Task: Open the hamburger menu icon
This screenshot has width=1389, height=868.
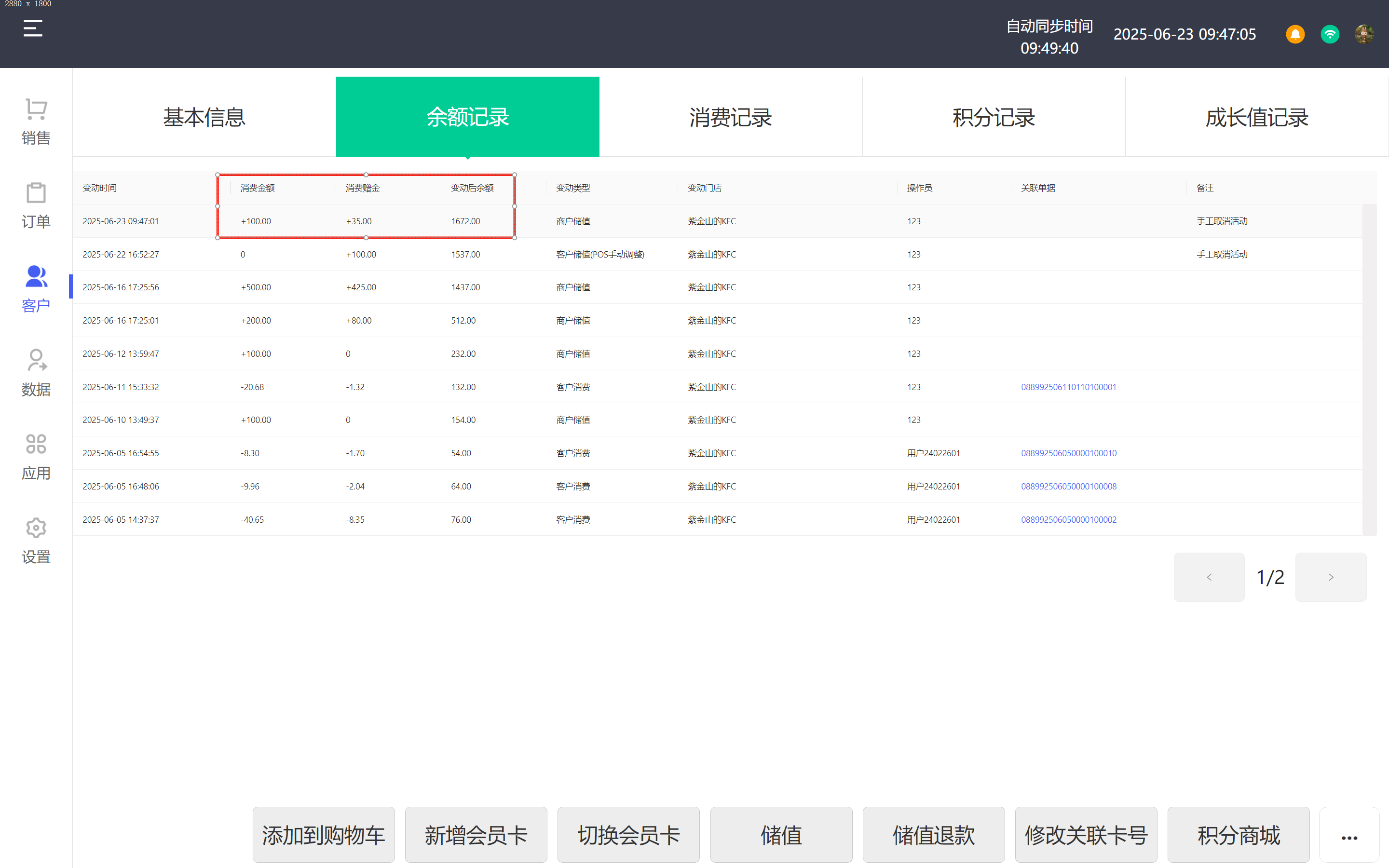Action: coord(33,28)
